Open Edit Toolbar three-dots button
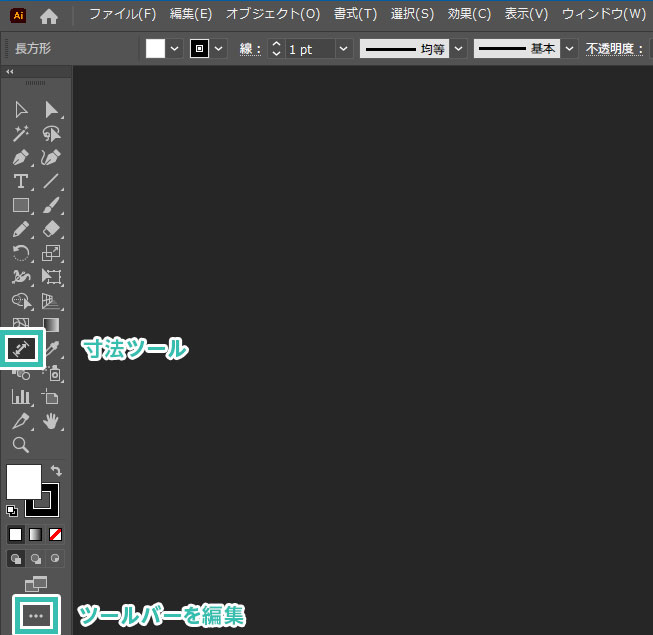 (36, 615)
